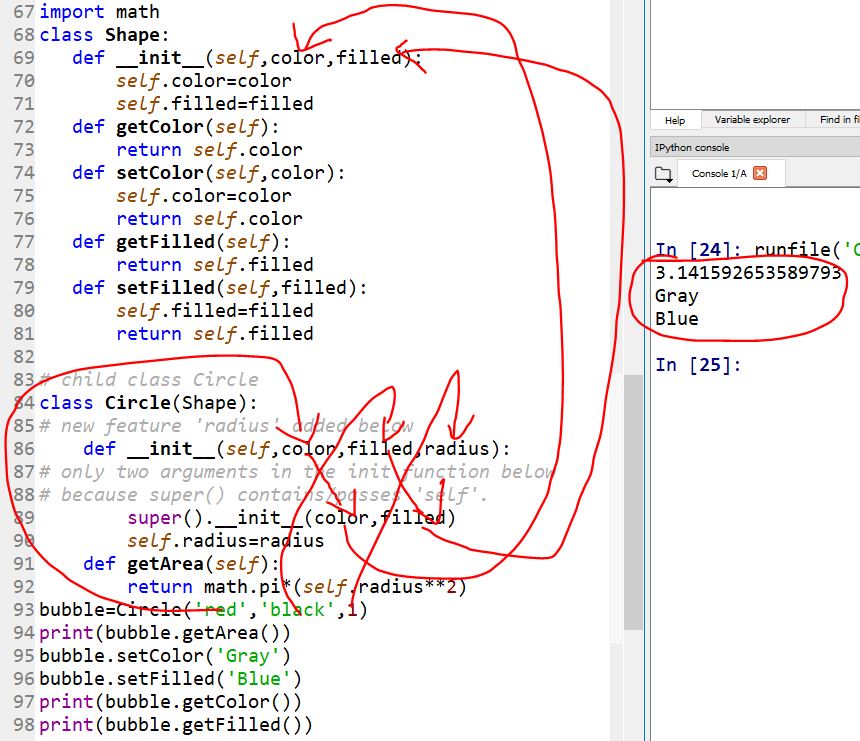Image resolution: width=860 pixels, height=741 pixels.
Task: Close the Console 1/A tab
Action: [x=760, y=173]
